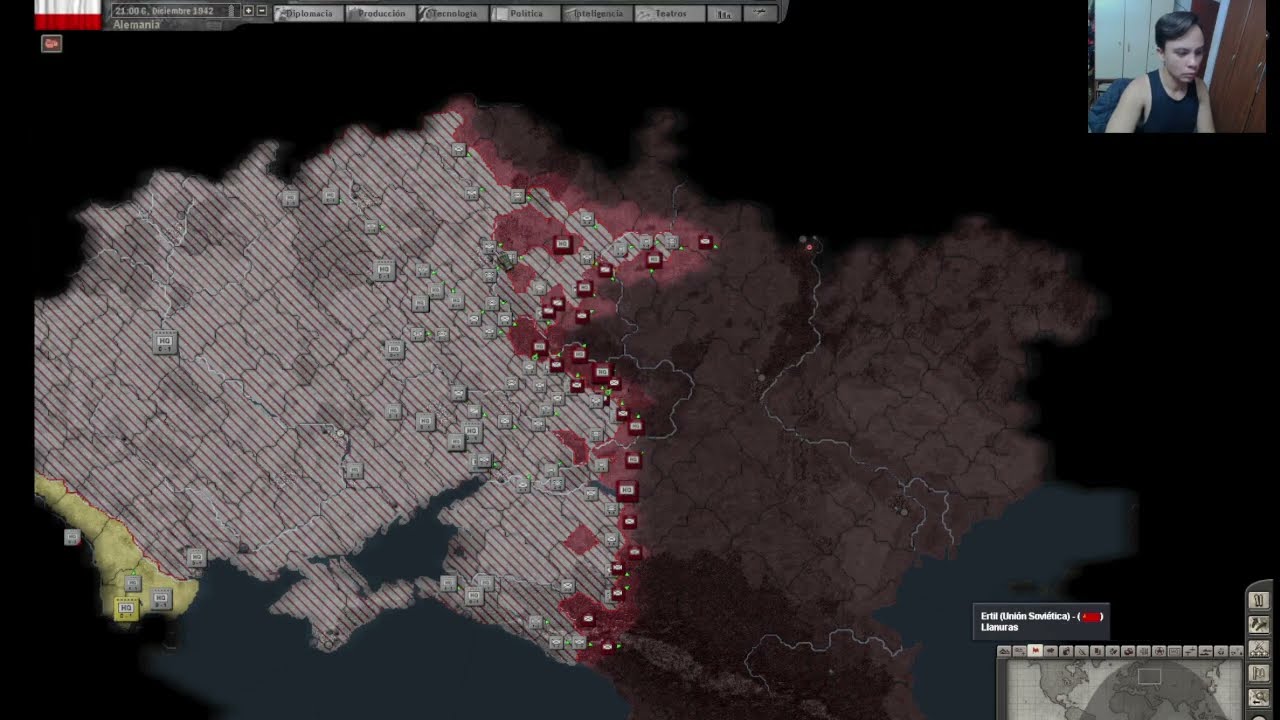Open the Inteligencia tab
The image size is (1280, 720).
[597, 13]
